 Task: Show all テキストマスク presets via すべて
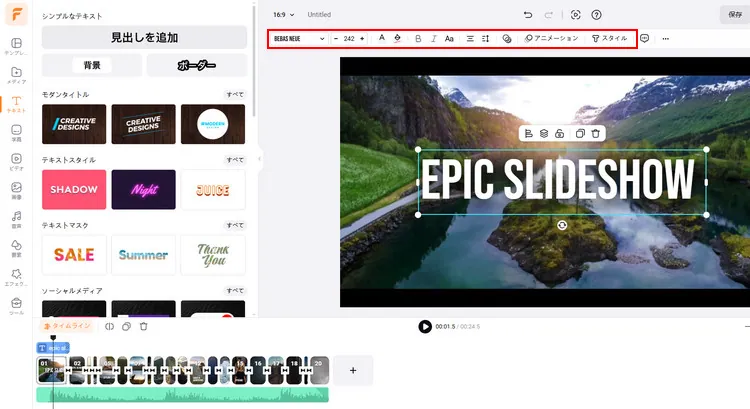click(x=235, y=225)
